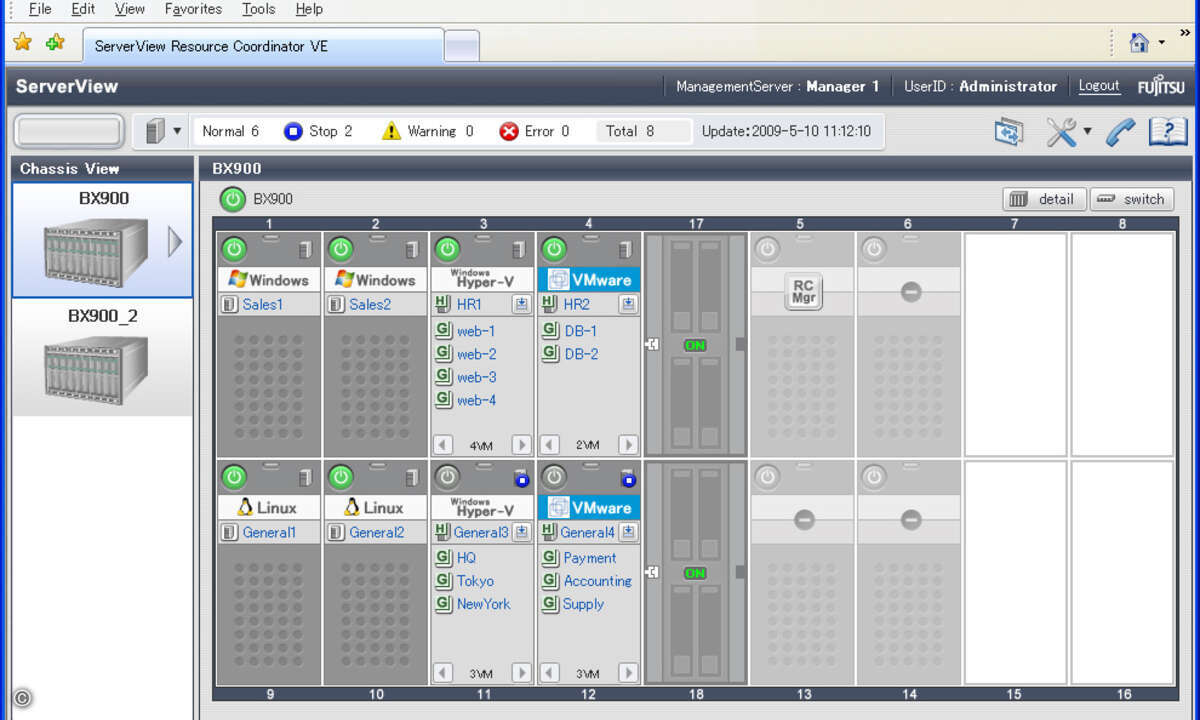This screenshot has width=1200, height=720.
Task: Click the guest icon beside web-3
Action: pos(444,377)
